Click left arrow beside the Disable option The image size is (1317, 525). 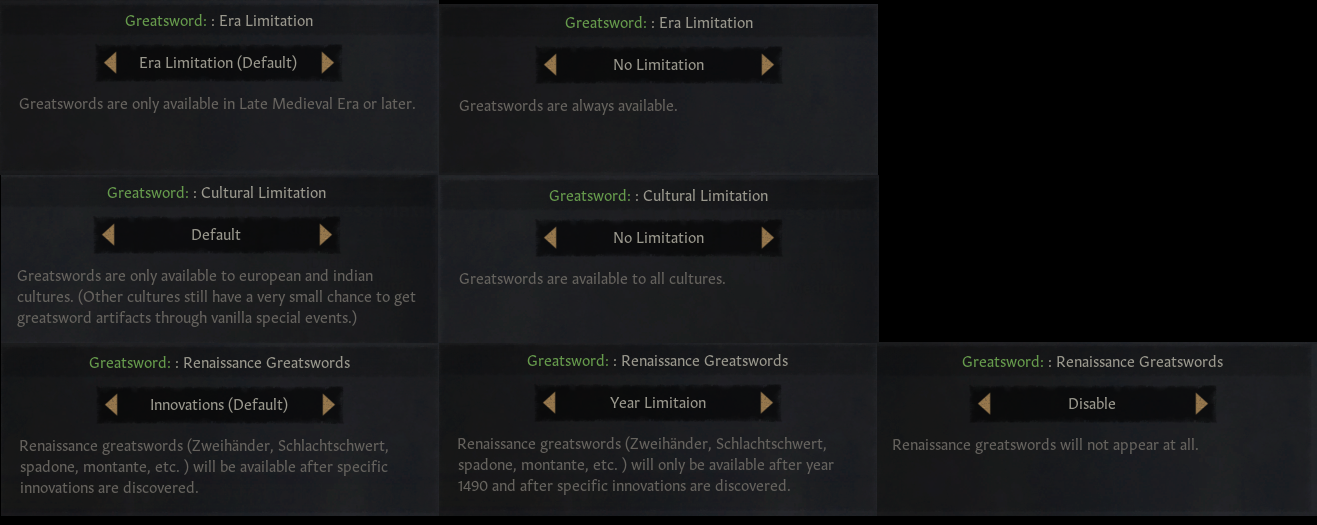coord(984,404)
